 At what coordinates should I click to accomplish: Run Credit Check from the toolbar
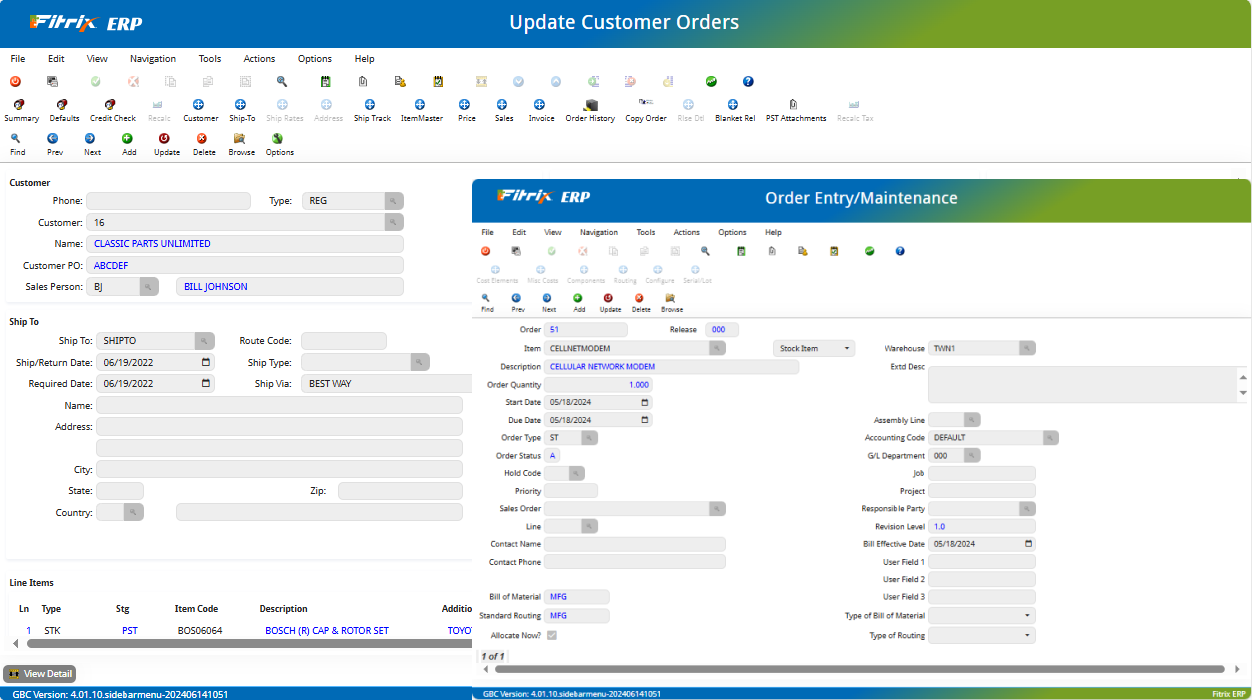(x=112, y=105)
